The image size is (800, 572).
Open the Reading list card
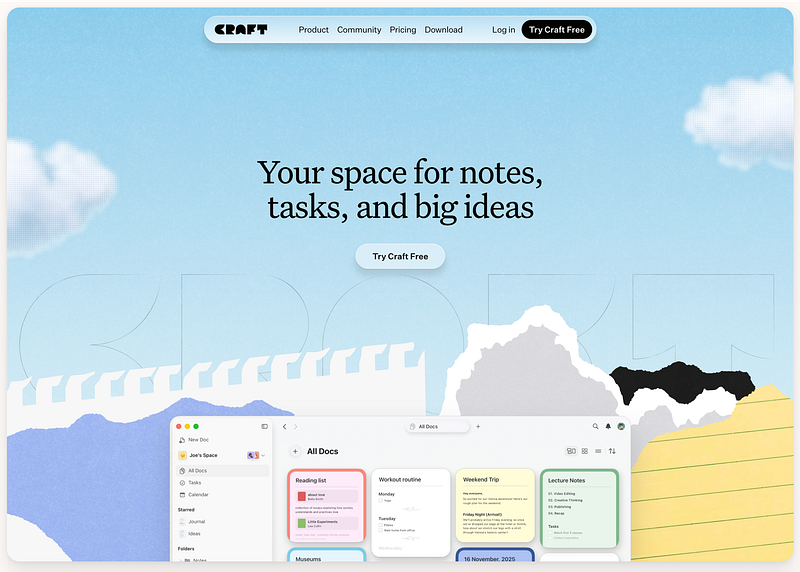click(x=327, y=506)
